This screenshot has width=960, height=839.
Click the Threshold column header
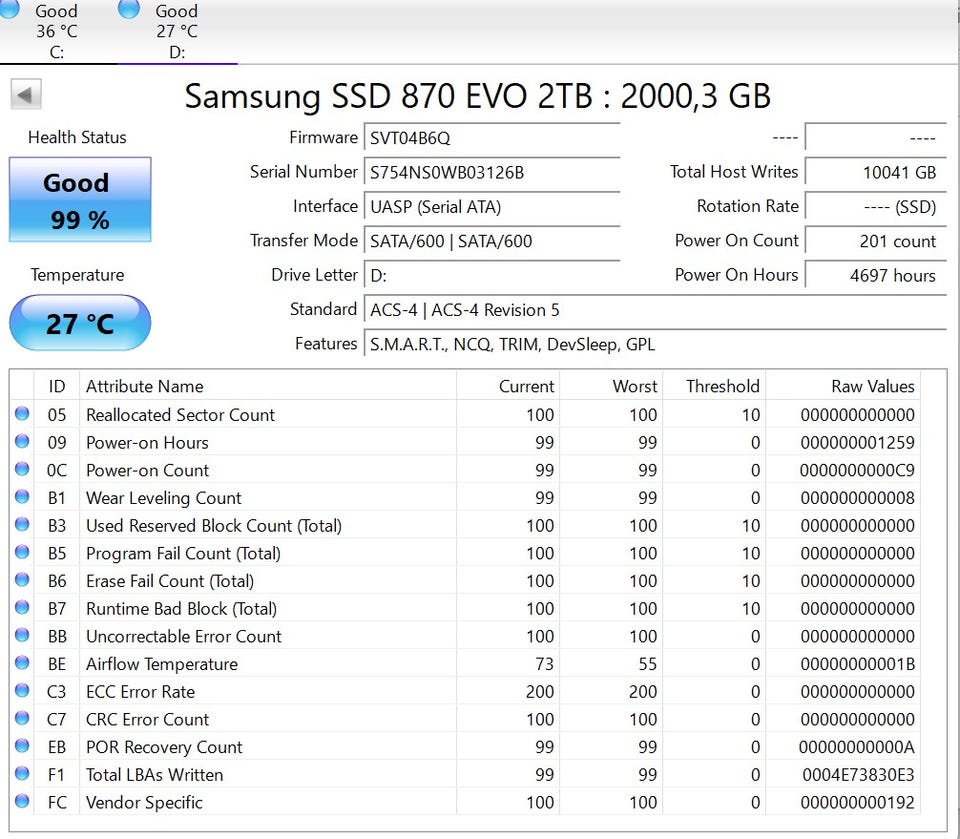click(714, 386)
